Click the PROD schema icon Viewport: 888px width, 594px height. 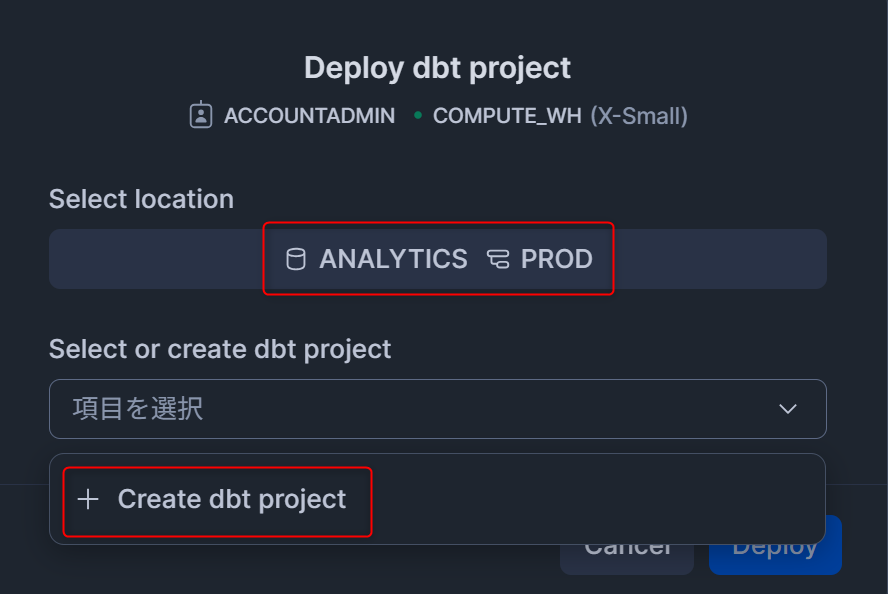[498, 259]
